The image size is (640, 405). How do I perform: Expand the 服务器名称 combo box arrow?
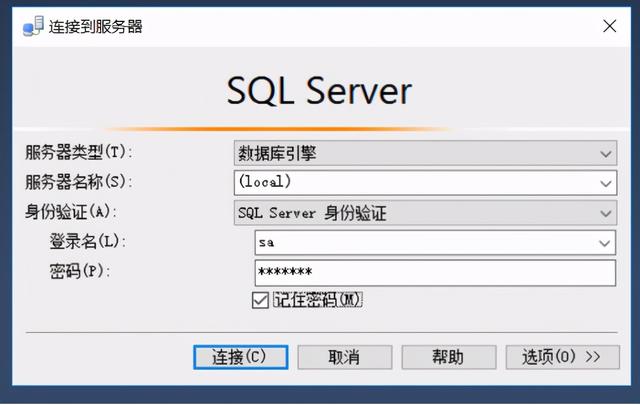[x=606, y=183]
